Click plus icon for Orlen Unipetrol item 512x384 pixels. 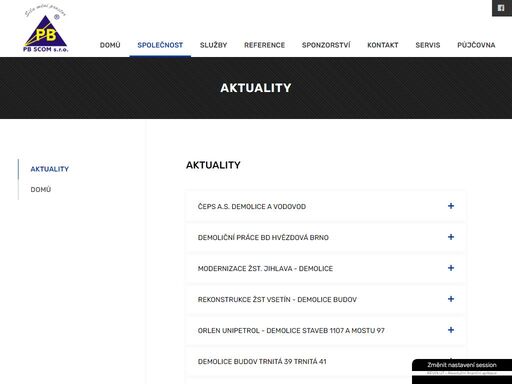click(x=451, y=330)
